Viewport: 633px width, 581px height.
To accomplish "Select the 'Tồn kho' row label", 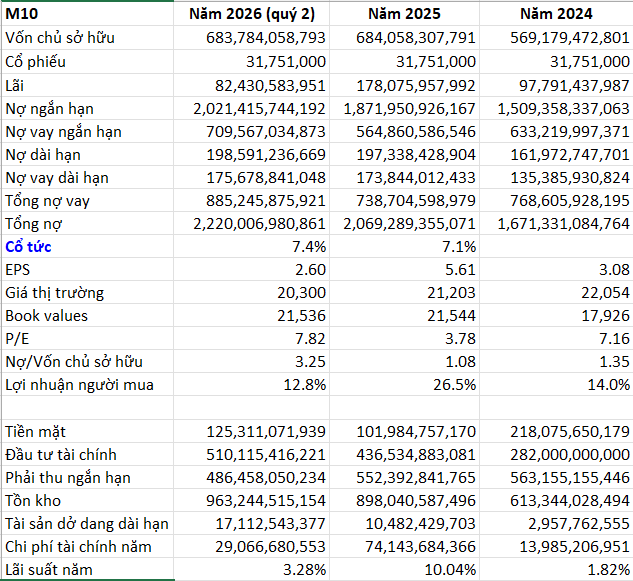I will coord(88,501).
